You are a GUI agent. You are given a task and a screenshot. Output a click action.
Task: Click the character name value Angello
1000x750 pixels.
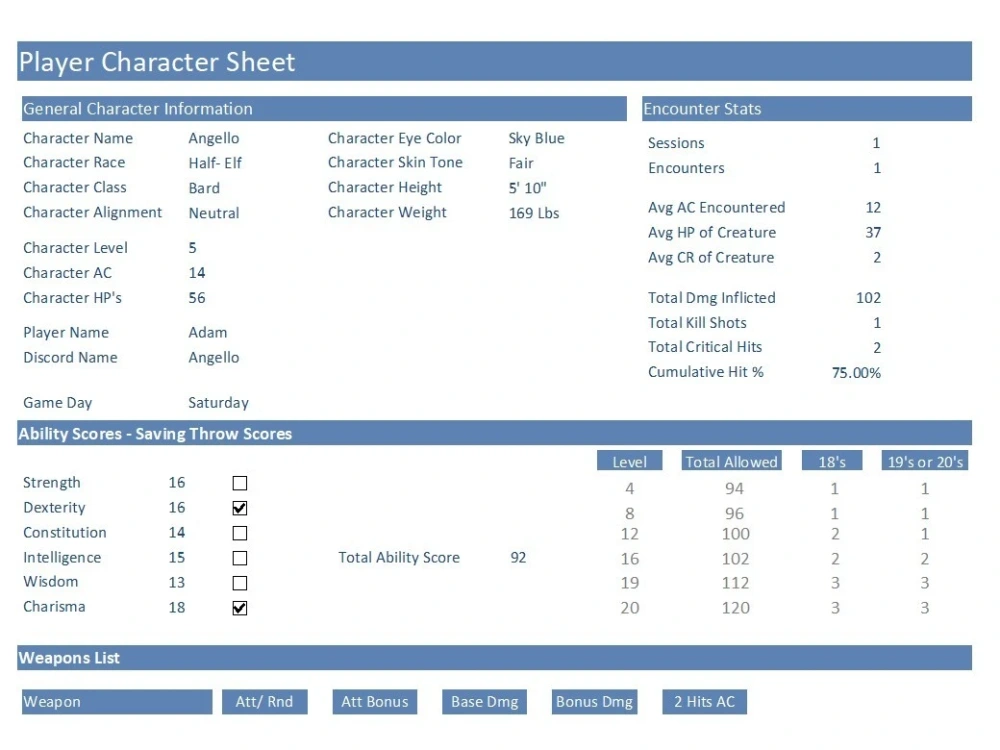click(214, 138)
